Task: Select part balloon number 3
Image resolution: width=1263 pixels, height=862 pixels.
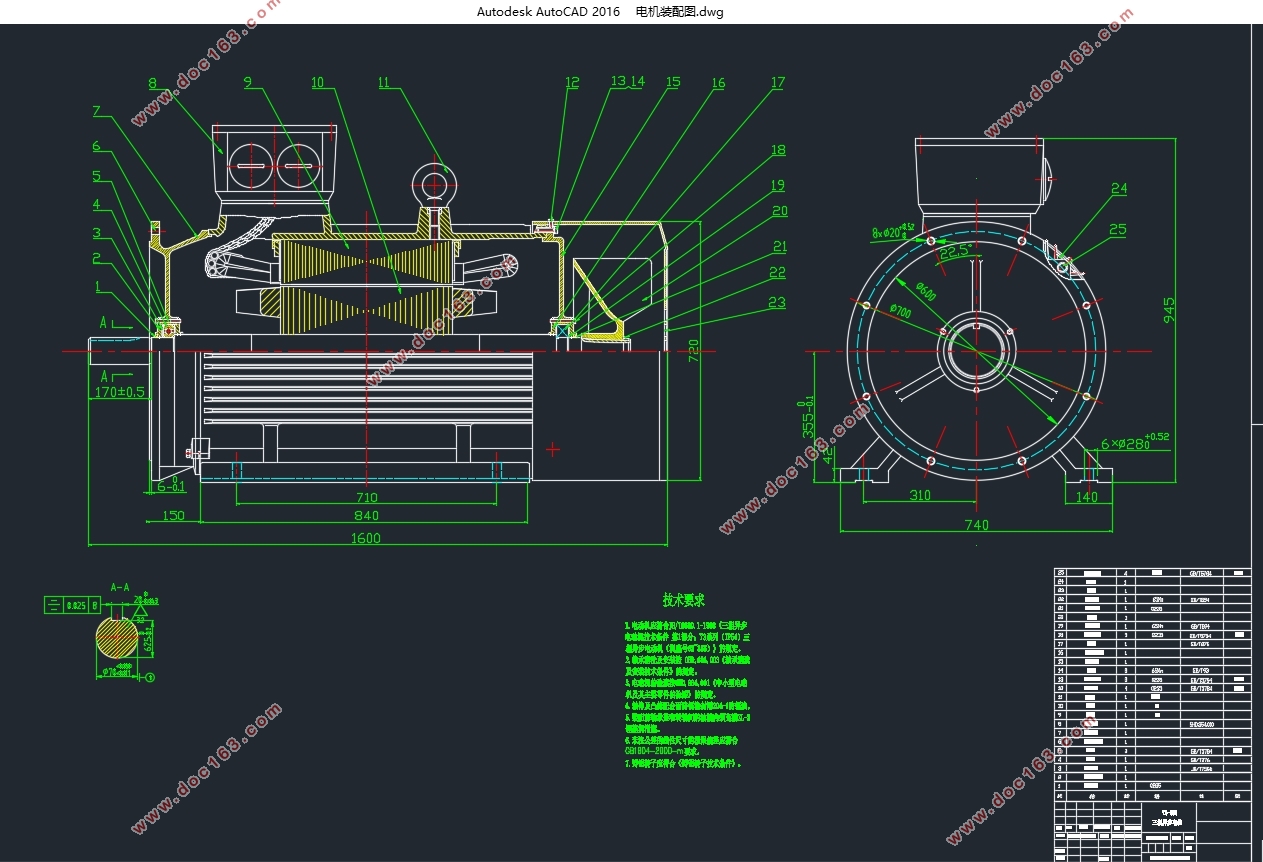Action: (97, 232)
